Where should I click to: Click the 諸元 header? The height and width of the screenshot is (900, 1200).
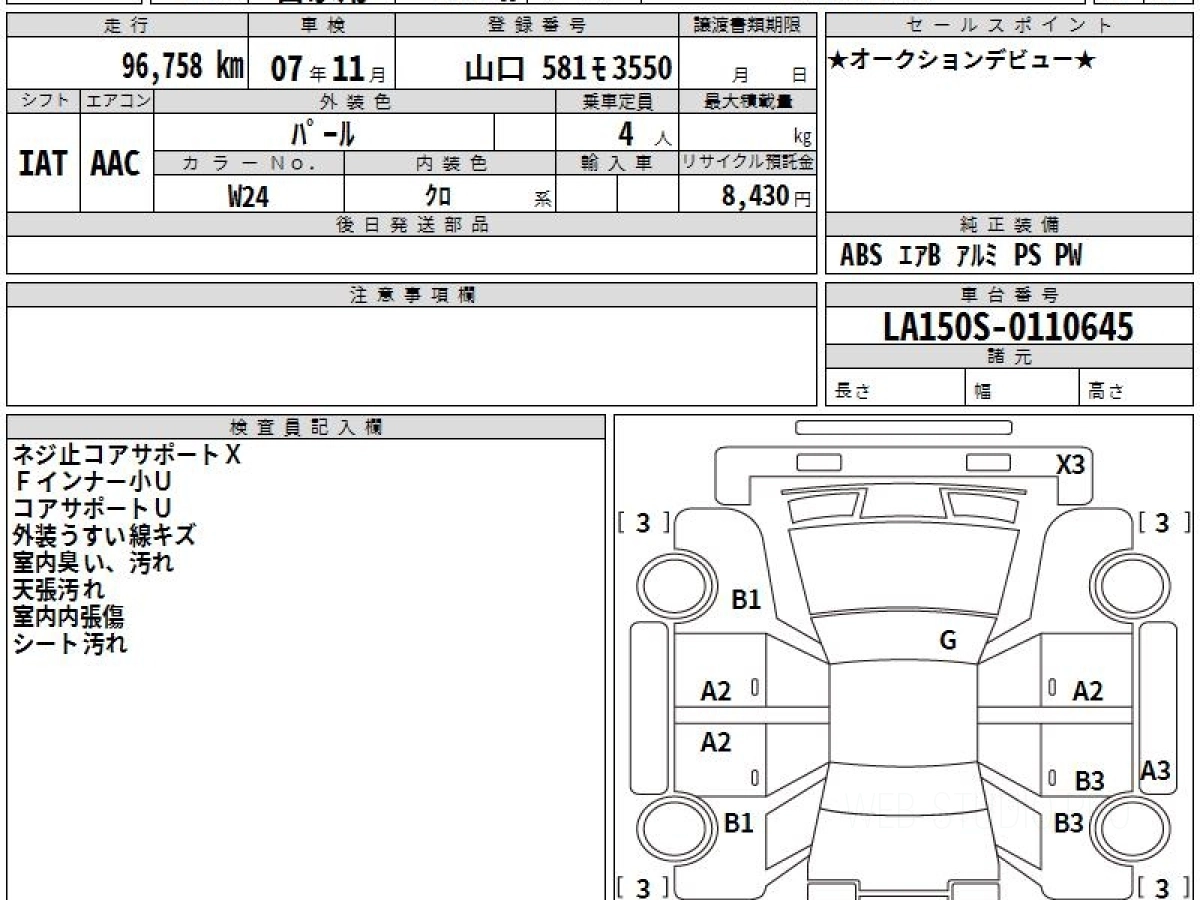(x=1009, y=357)
